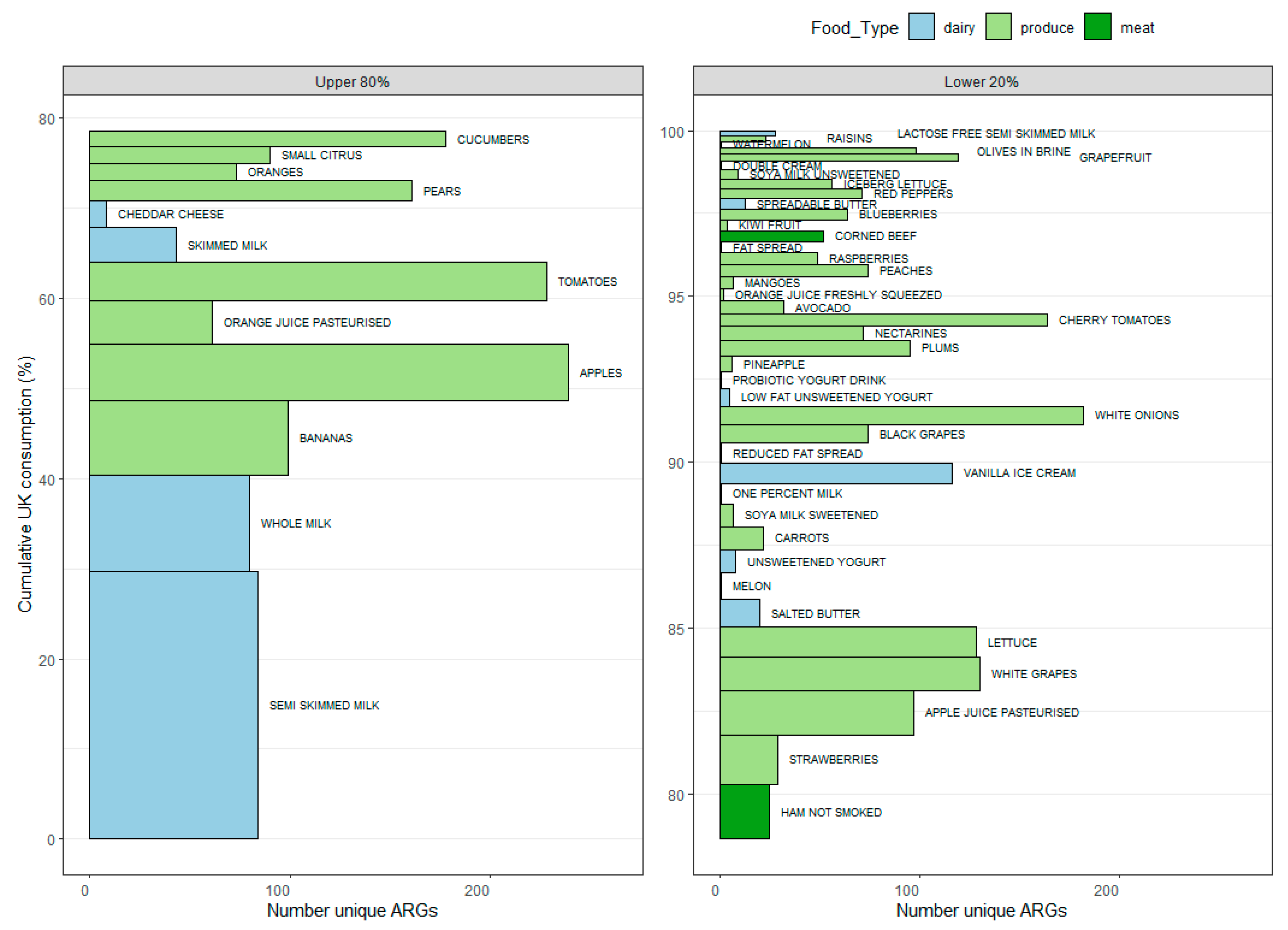The image size is (1288, 930).
Task: Click the CHERRY TOMATOES green bar
Action: coord(884,320)
